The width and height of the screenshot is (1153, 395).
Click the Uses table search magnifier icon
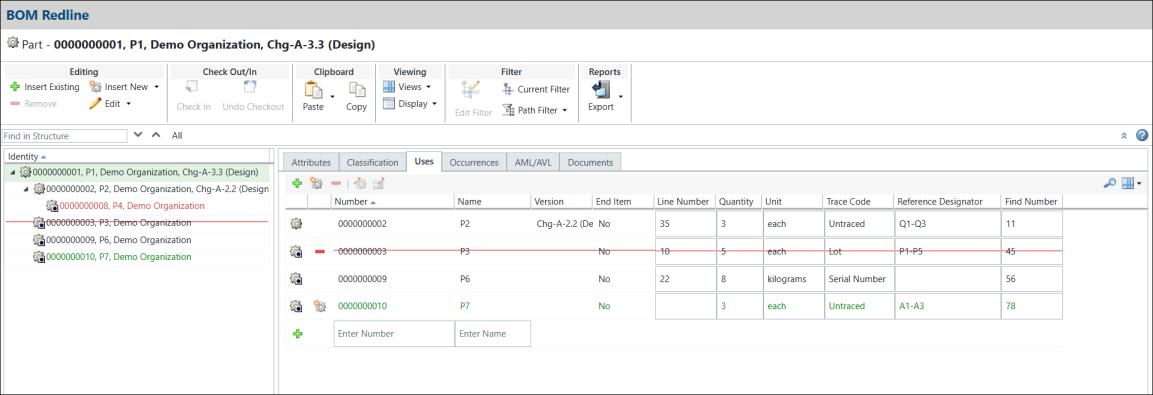[x=1110, y=183]
